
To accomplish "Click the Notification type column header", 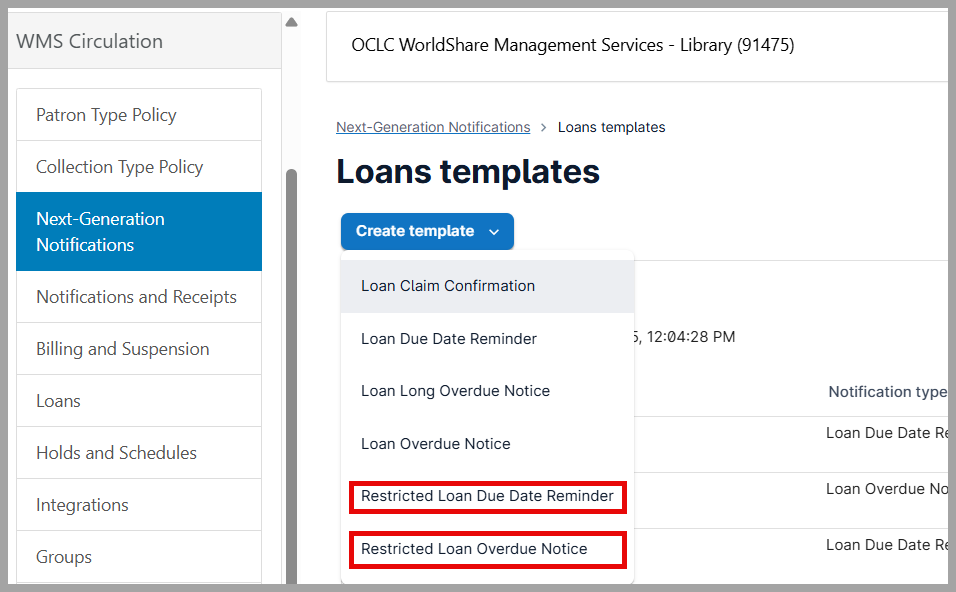I will coord(886,392).
